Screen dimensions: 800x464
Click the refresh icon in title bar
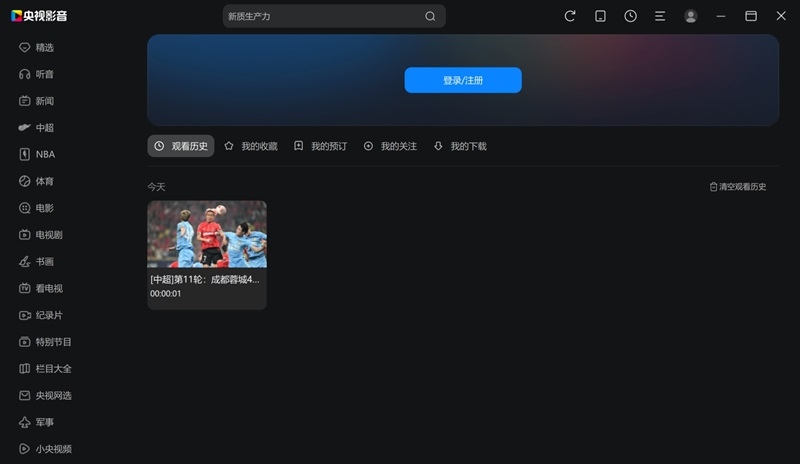pyautogui.click(x=570, y=16)
